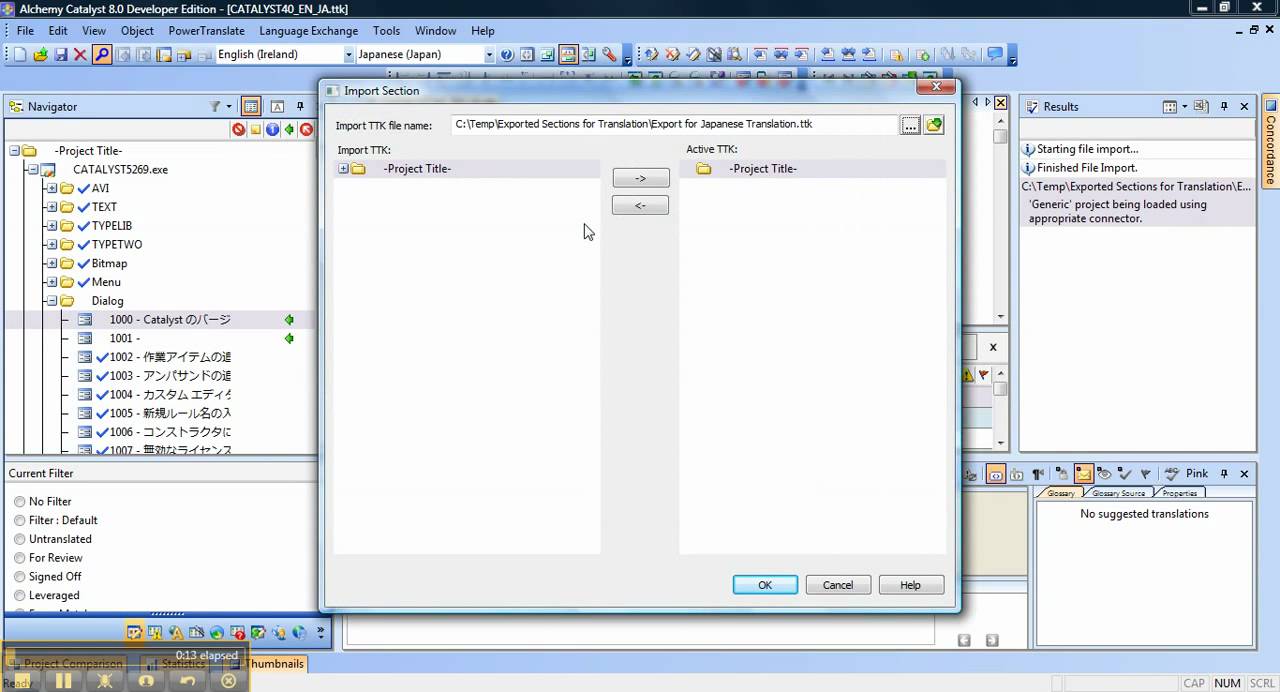Select dialog 1000 - Catalyst item in Navigator
Screen dimensions: 1280x692
[170, 320]
